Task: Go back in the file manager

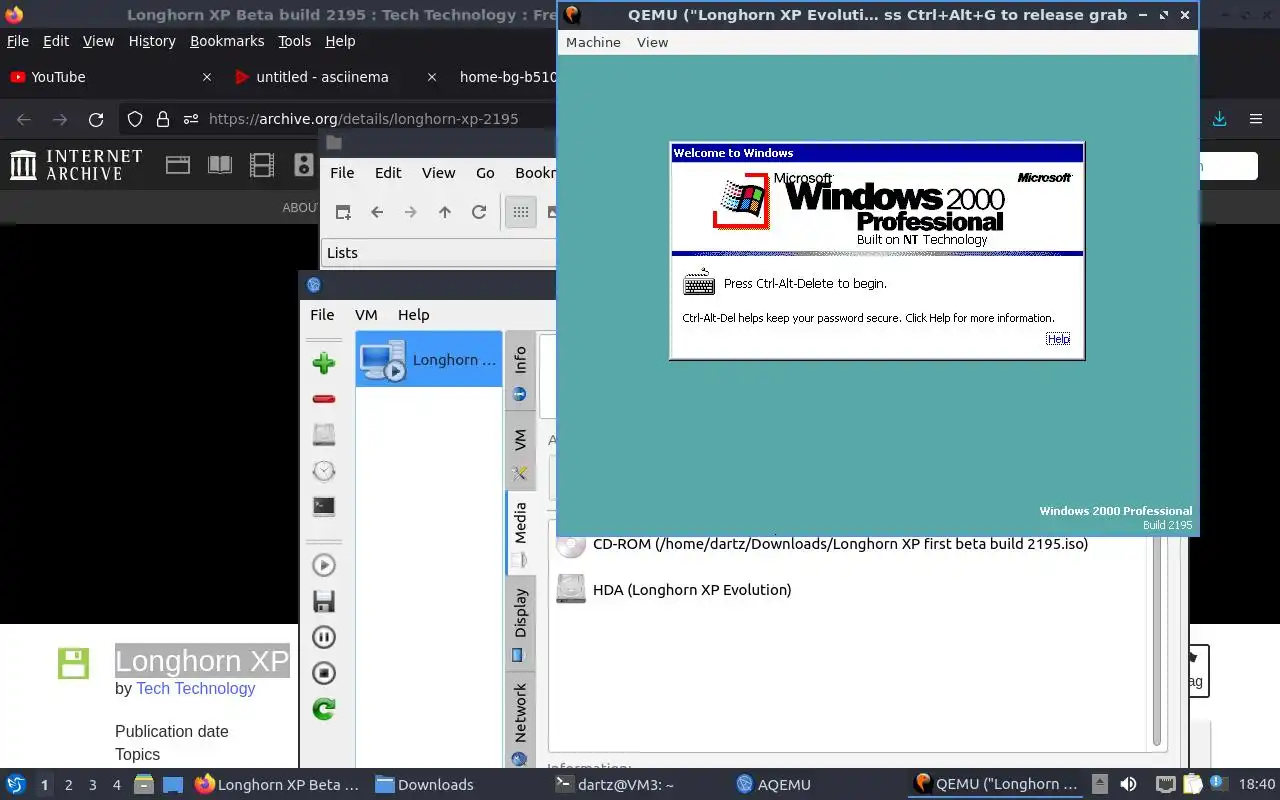Action: tap(377, 212)
